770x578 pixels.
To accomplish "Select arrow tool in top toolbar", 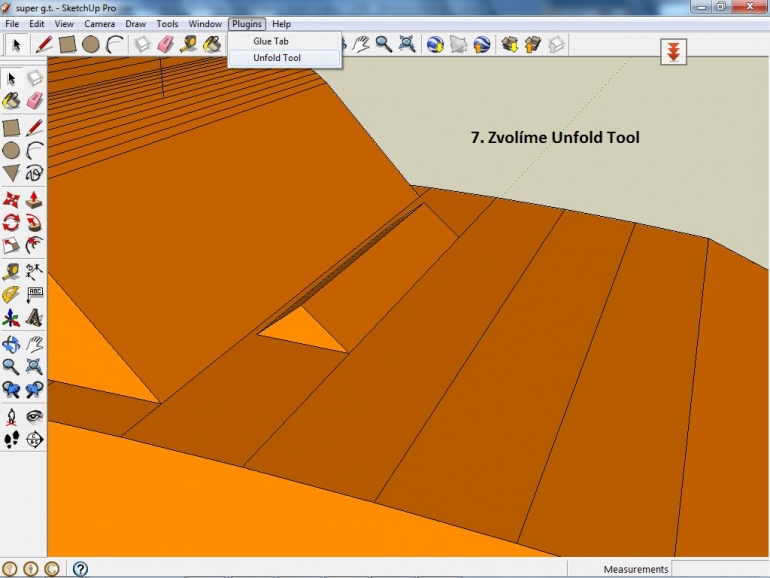I will point(16,45).
